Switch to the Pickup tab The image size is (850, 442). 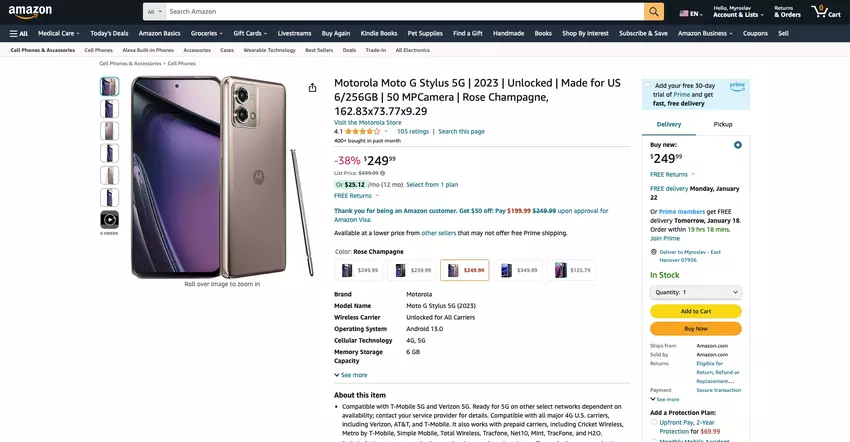[722, 124]
